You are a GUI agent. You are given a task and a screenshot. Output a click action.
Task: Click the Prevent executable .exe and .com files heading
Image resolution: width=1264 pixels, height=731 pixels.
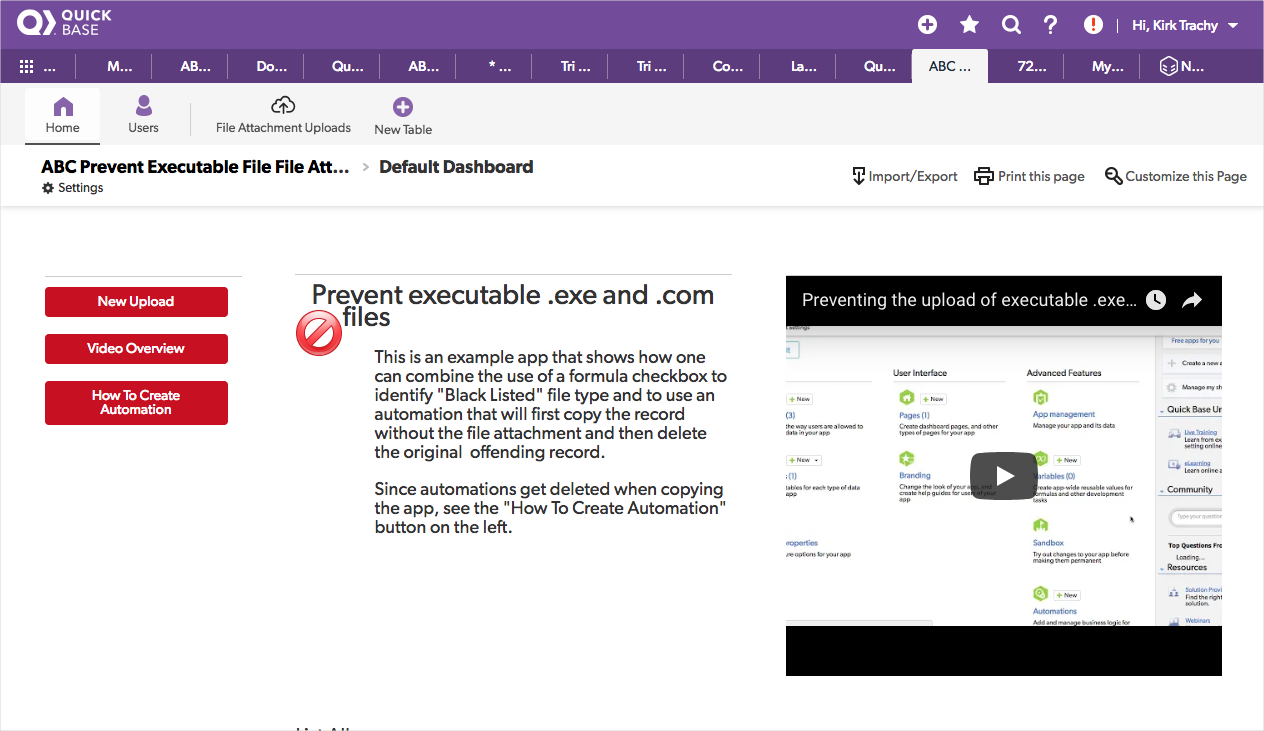pyautogui.click(x=513, y=305)
